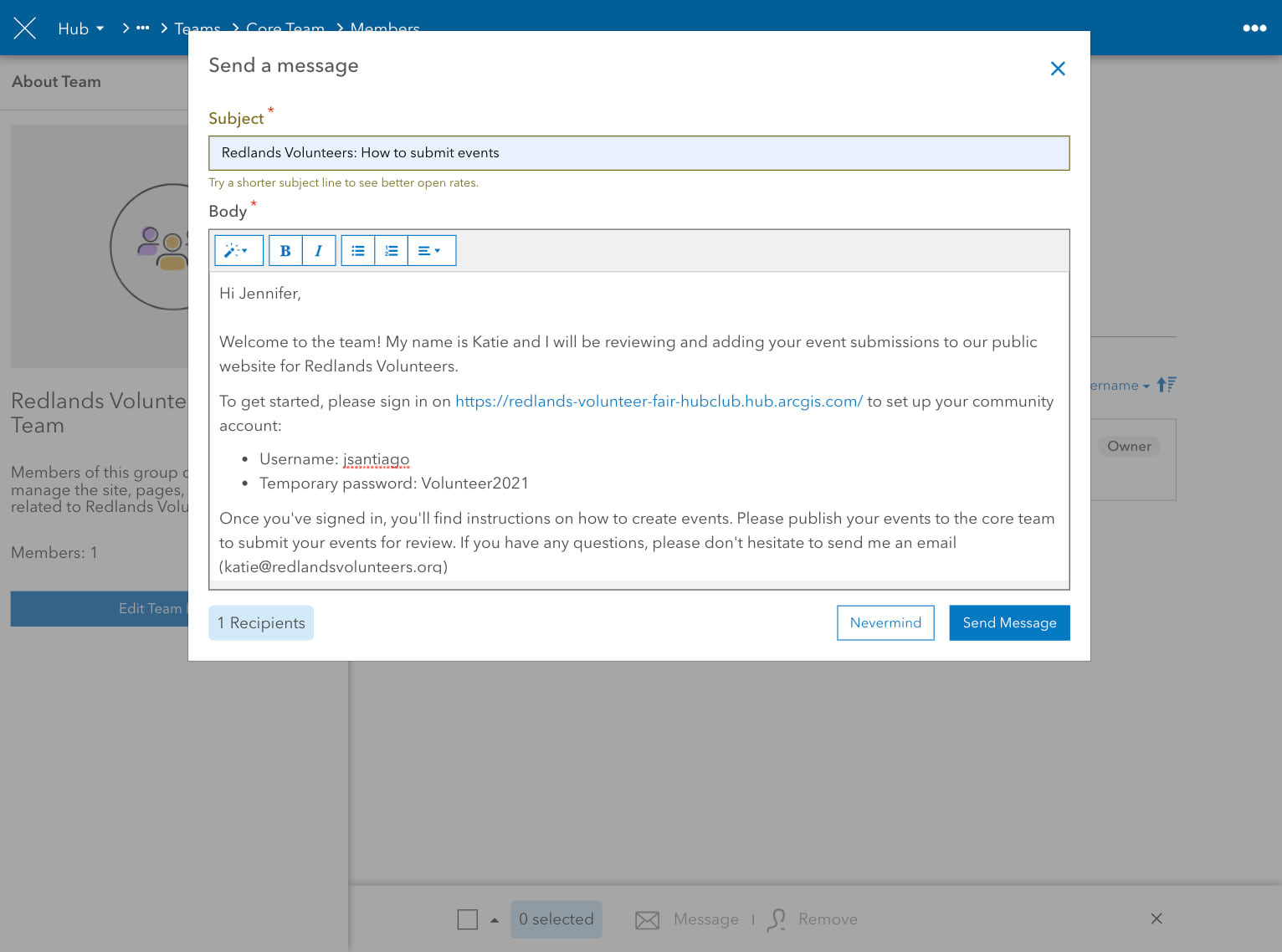Viewport: 1282px width, 952px height.
Task: Click the Send Message button
Action: pos(1009,622)
